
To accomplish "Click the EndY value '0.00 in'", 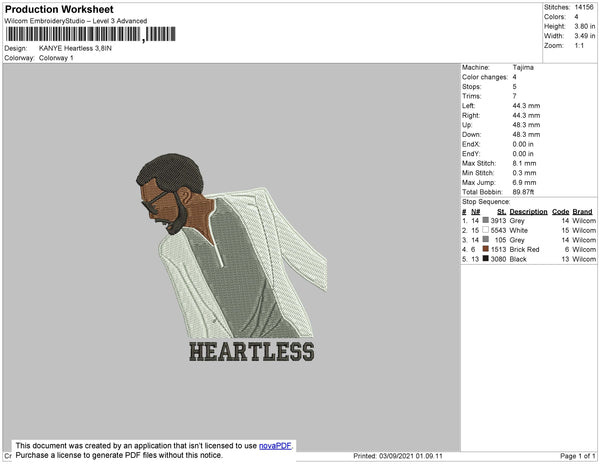I will pos(523,153).
